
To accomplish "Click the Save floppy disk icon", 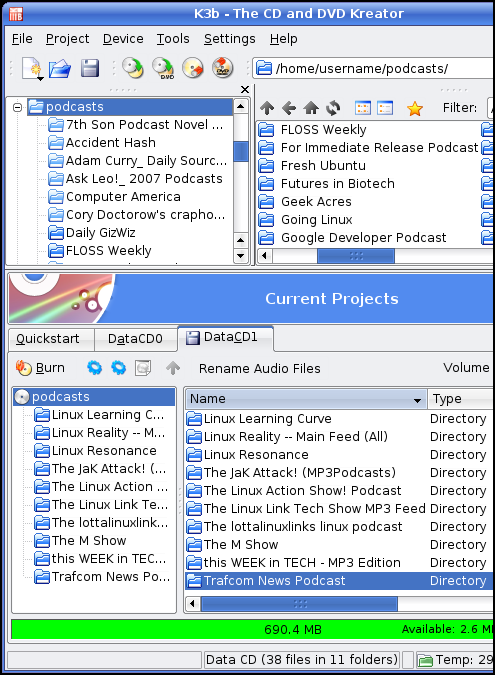I will click(x=90, y=68).
